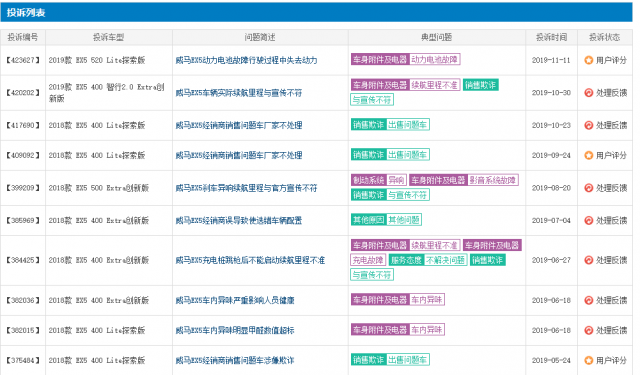Click the red status icon in row 382036
640x375 pixels.
(588, 300)
